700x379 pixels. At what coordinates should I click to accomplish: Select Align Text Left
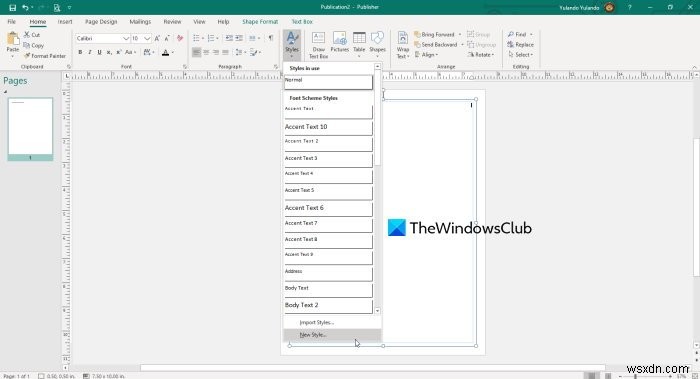[x=196, y=53]
